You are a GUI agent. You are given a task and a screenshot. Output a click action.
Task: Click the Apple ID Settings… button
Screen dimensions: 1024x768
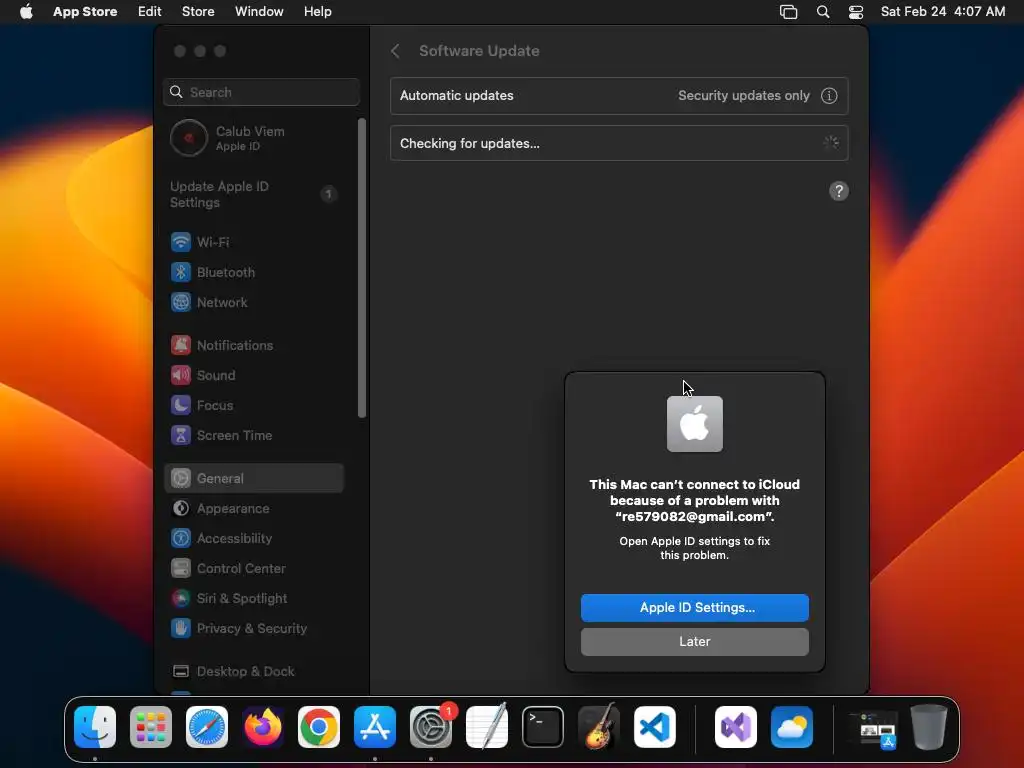tap(695, 608)
